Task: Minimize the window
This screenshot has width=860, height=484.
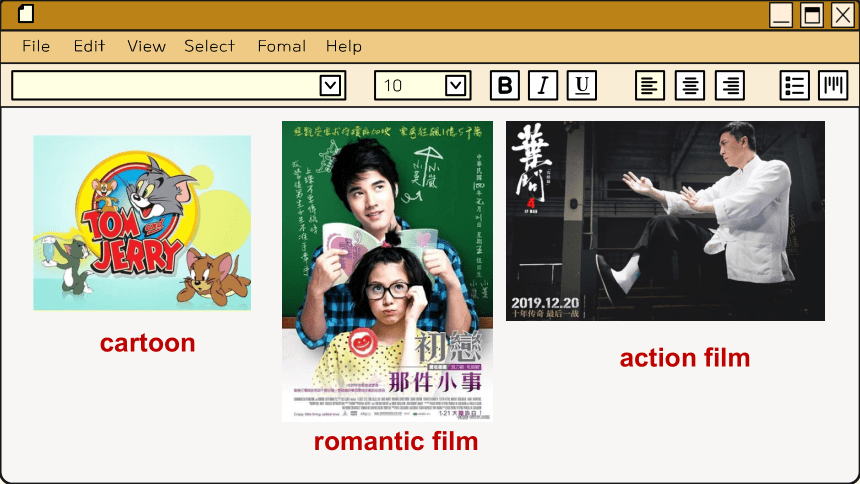Action: [x=780, y=15]
